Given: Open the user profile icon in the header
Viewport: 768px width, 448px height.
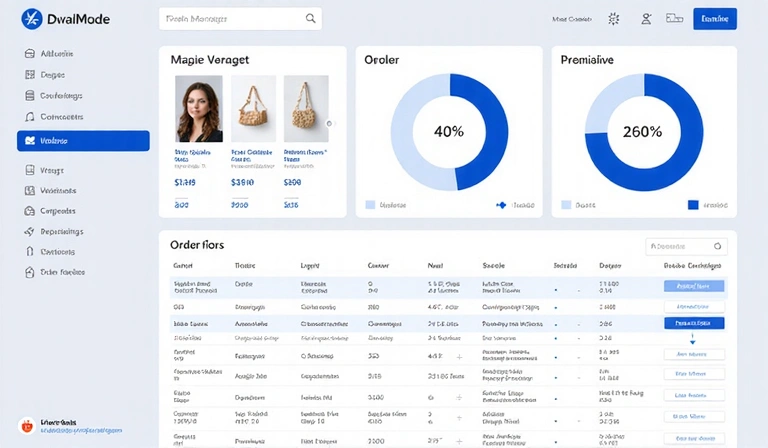Looking at the screenshot, I should 646,19.
